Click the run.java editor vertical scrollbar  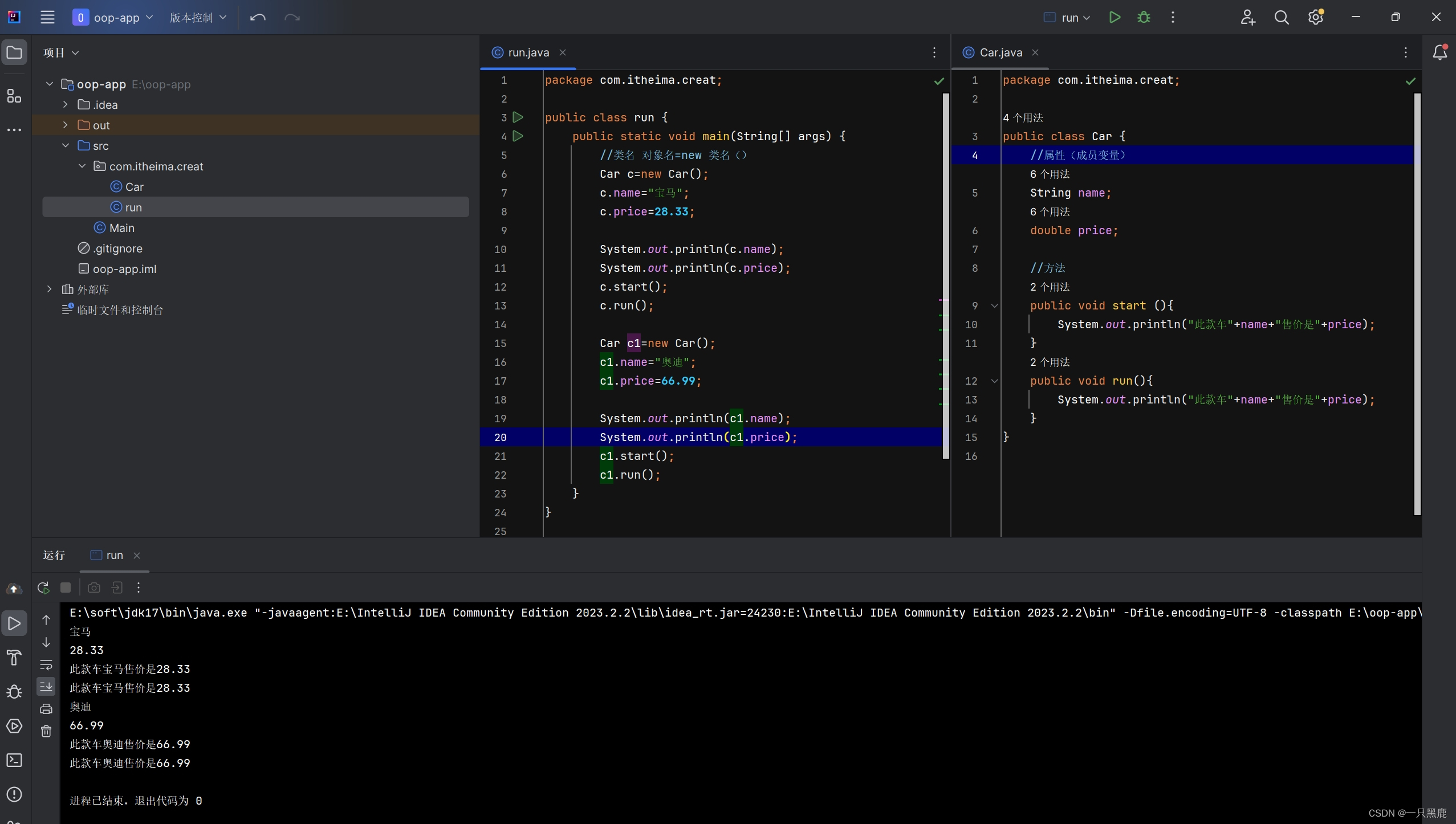946,276
